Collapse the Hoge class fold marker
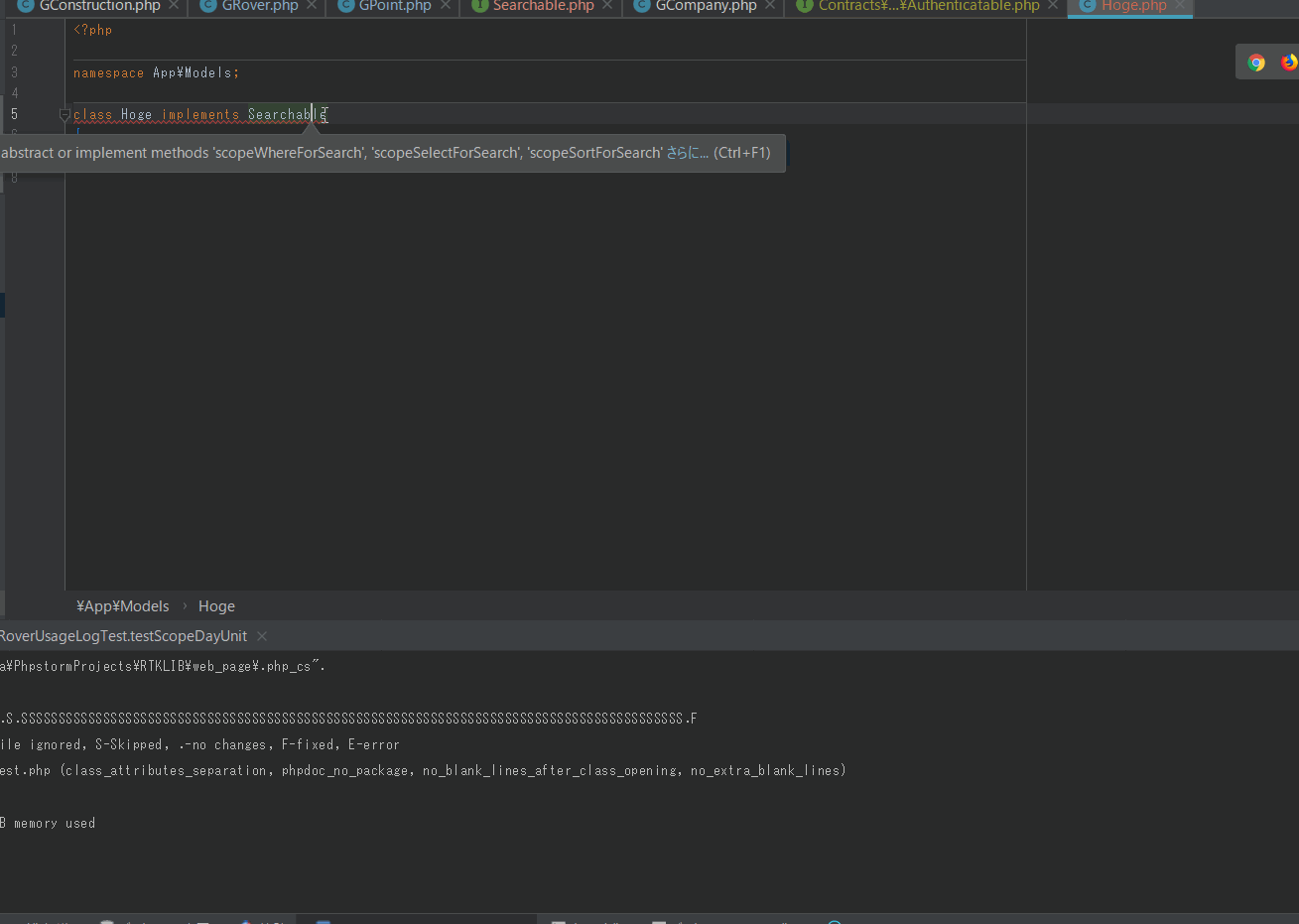Screen dimensions: 1299x924 point(65,115)
